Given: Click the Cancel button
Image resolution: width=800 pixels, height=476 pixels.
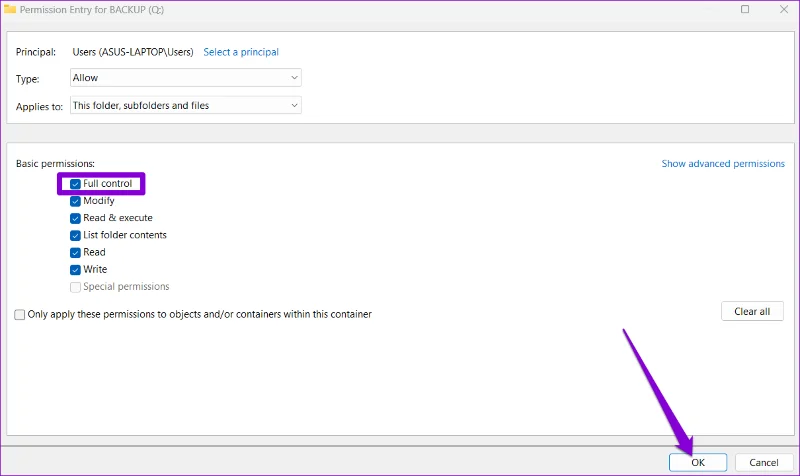Looking at the screenshot, I should tap(764, 462).
